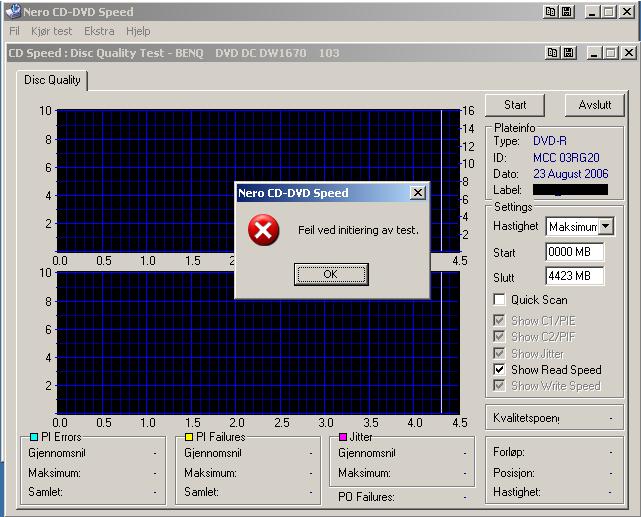Click the disc ID MCC 03RG20
641x517 pixels.
[x=566, y=158]
